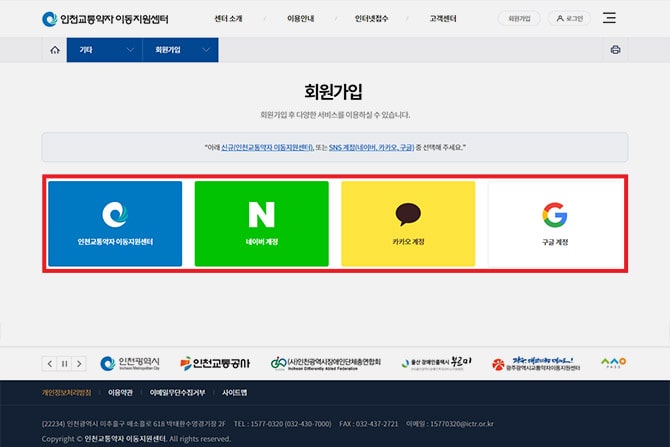This screenshot has height=447, width=670.
Task: Open the 고객센터 menu
Action: click(x=443, y=18)
